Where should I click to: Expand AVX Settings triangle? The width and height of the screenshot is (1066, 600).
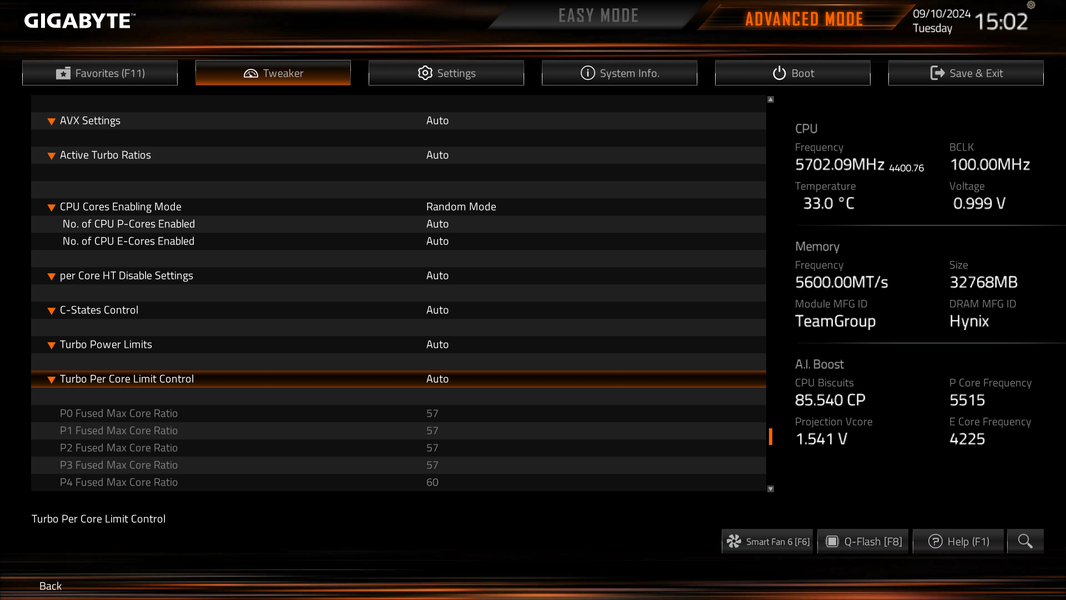pos(51,121)
